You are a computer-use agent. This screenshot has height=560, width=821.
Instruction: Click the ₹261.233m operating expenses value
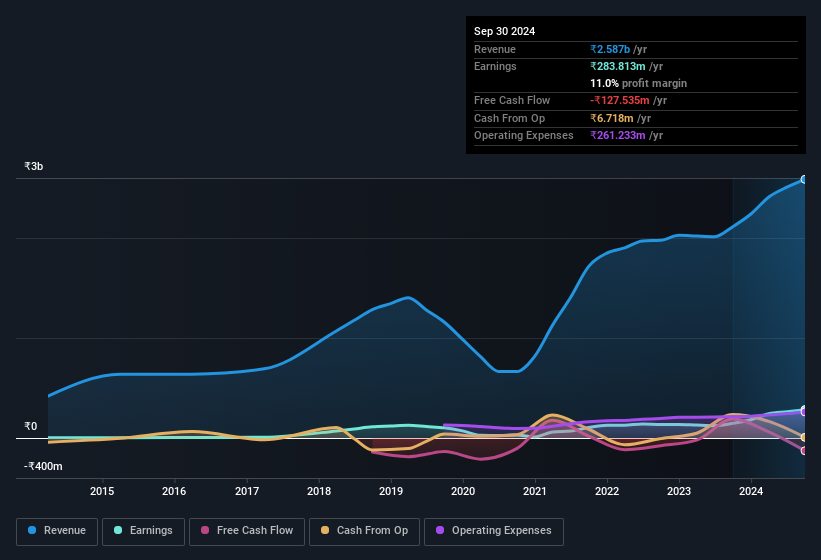point(617,135)
